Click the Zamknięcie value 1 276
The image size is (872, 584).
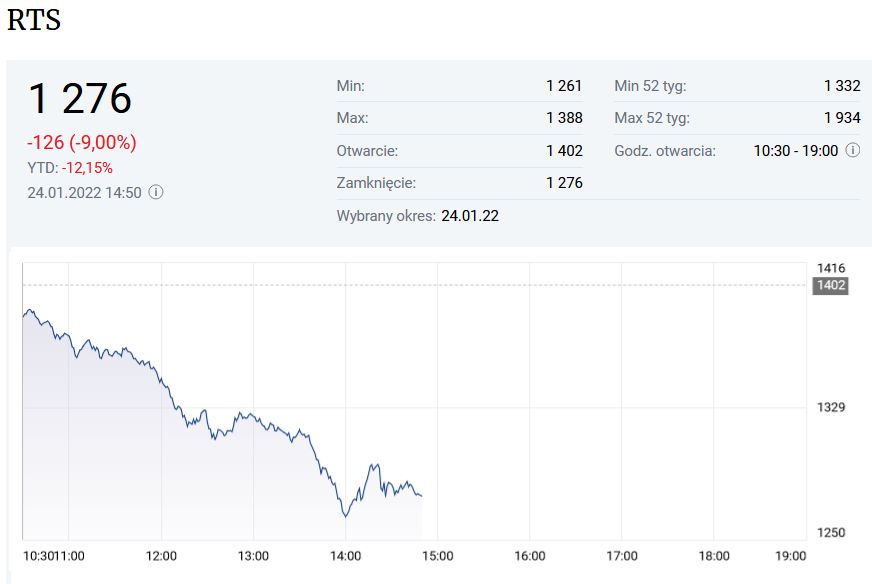563,183
